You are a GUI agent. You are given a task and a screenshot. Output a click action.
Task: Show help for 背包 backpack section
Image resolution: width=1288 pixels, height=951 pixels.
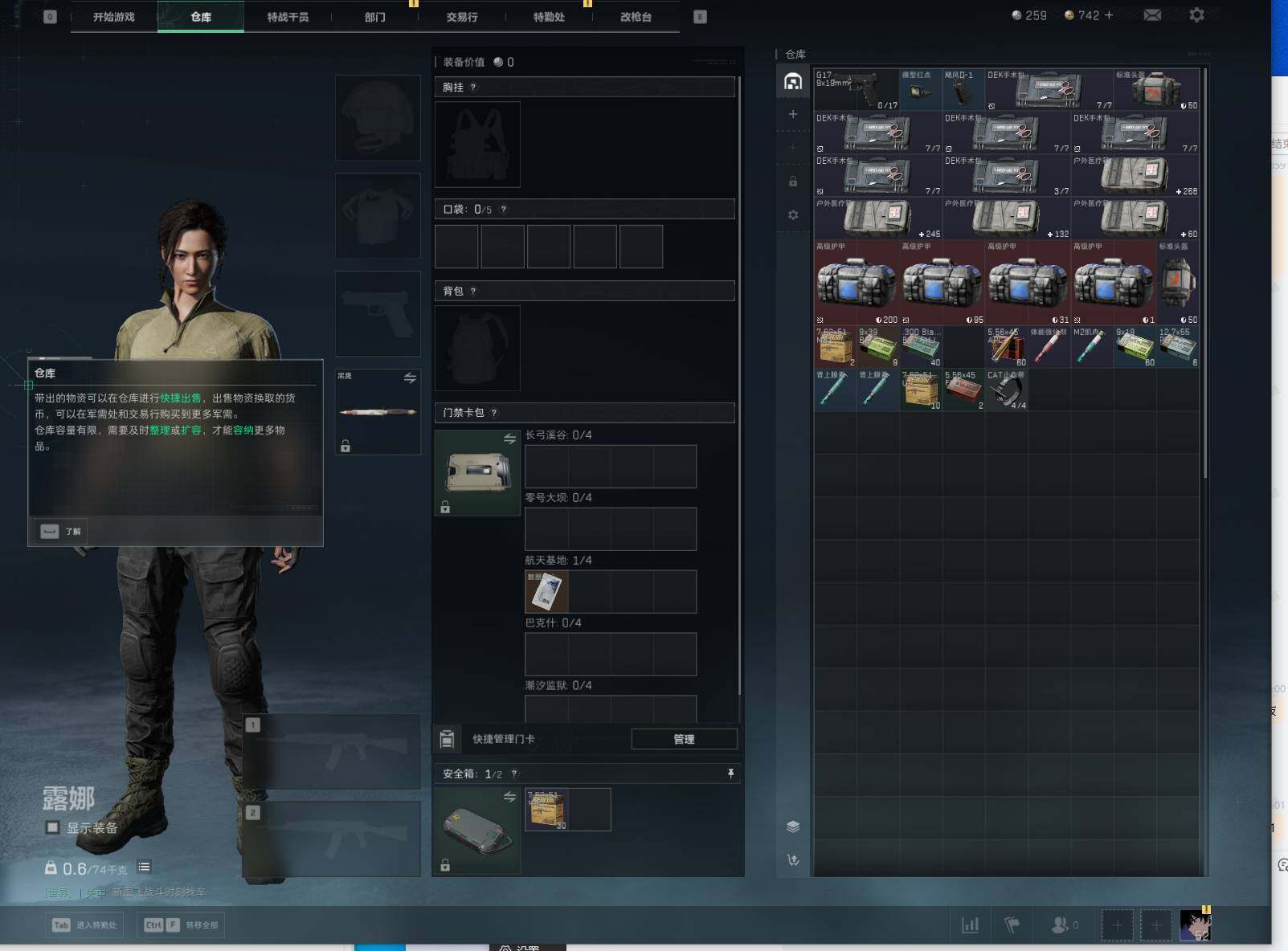click(472, 291)
